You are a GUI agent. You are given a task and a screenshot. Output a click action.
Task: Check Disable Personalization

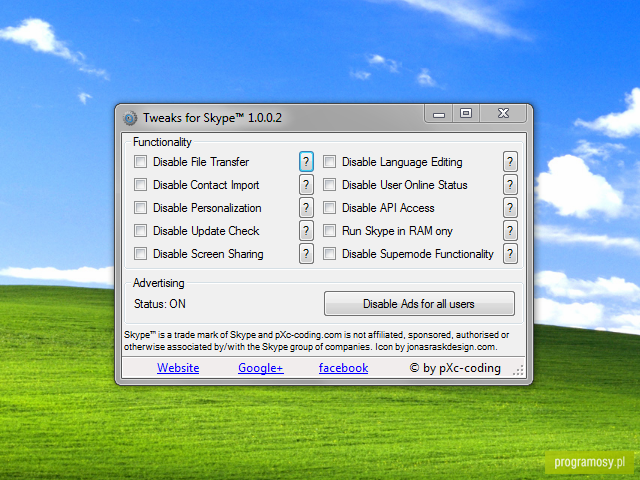pos(140,208)
